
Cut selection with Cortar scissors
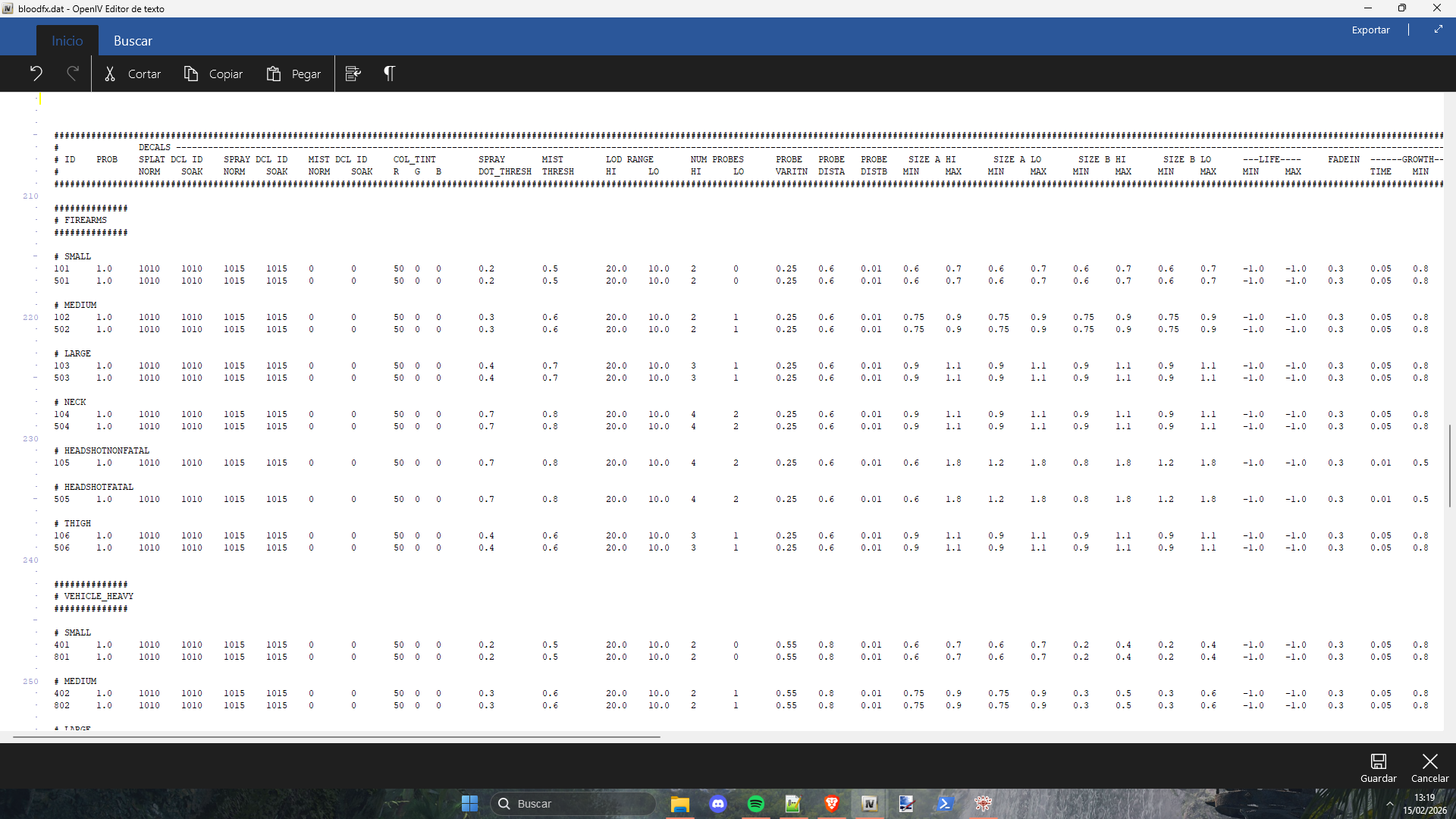pyautogui.click(x=132, y=74)
